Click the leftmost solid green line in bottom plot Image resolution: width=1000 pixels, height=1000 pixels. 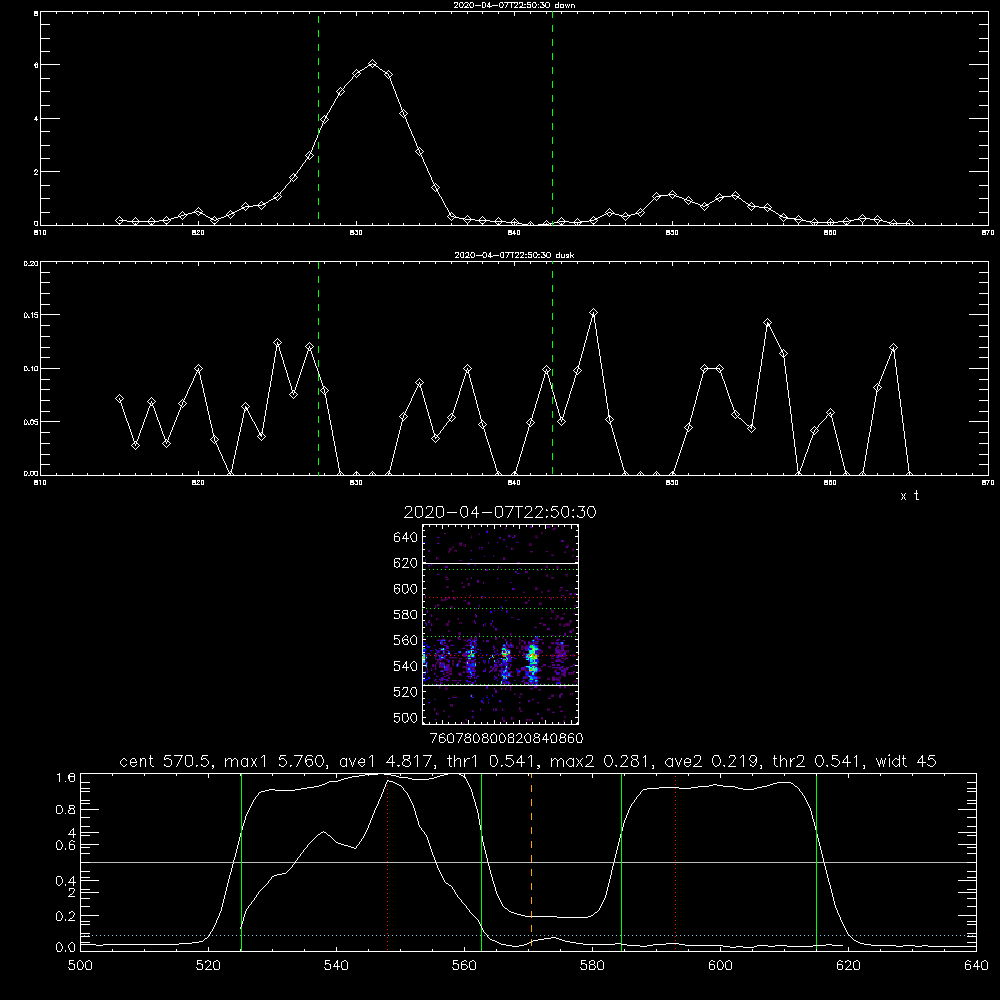241,862
